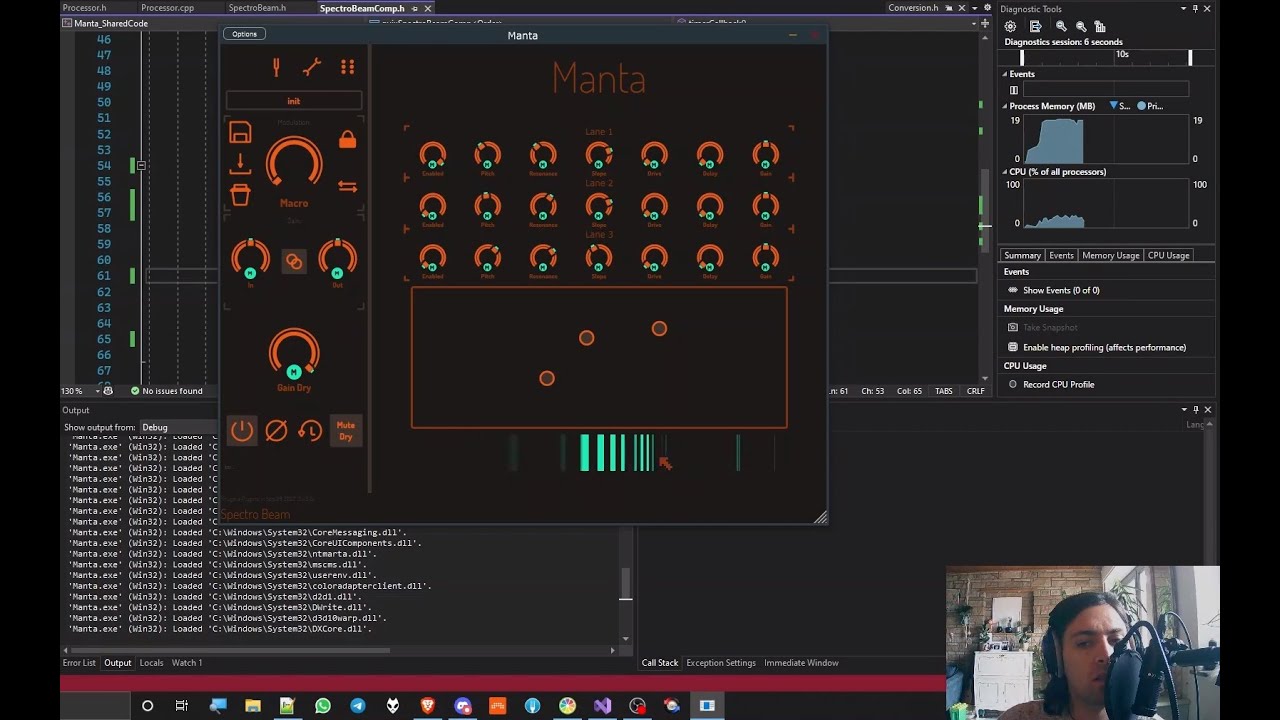Click the zoom in magnifier in Diagnostic Tools
Screen dimensions: 1280x720
[1061, 27]
